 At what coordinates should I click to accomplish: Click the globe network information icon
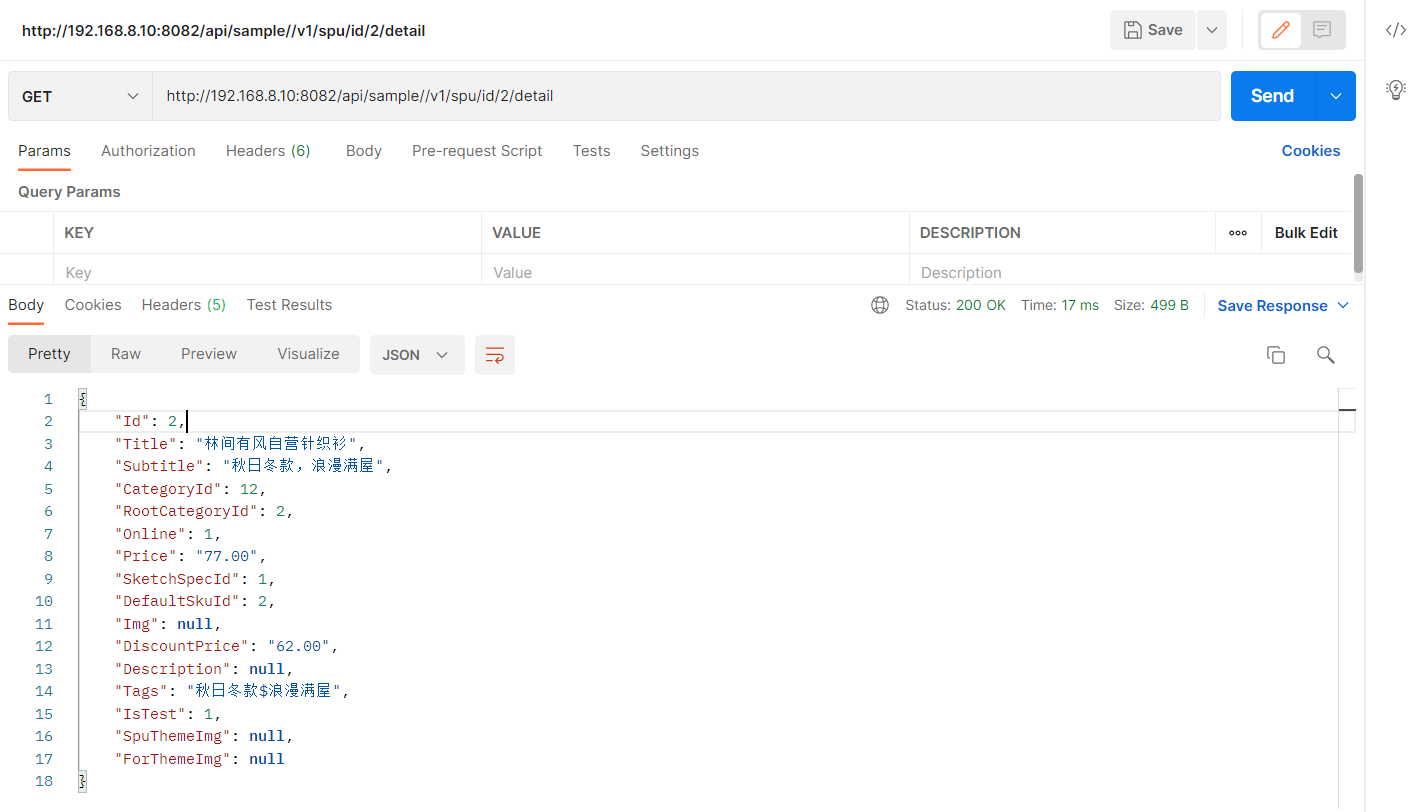880,305
